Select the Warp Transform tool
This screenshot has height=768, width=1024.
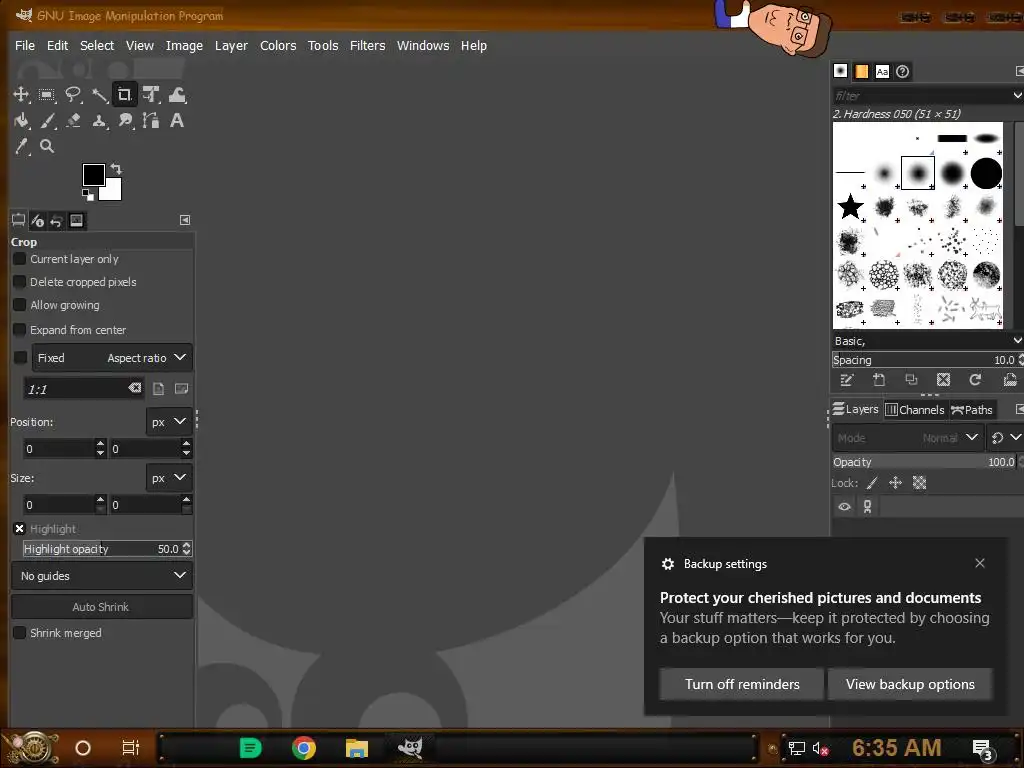point(177,95)
